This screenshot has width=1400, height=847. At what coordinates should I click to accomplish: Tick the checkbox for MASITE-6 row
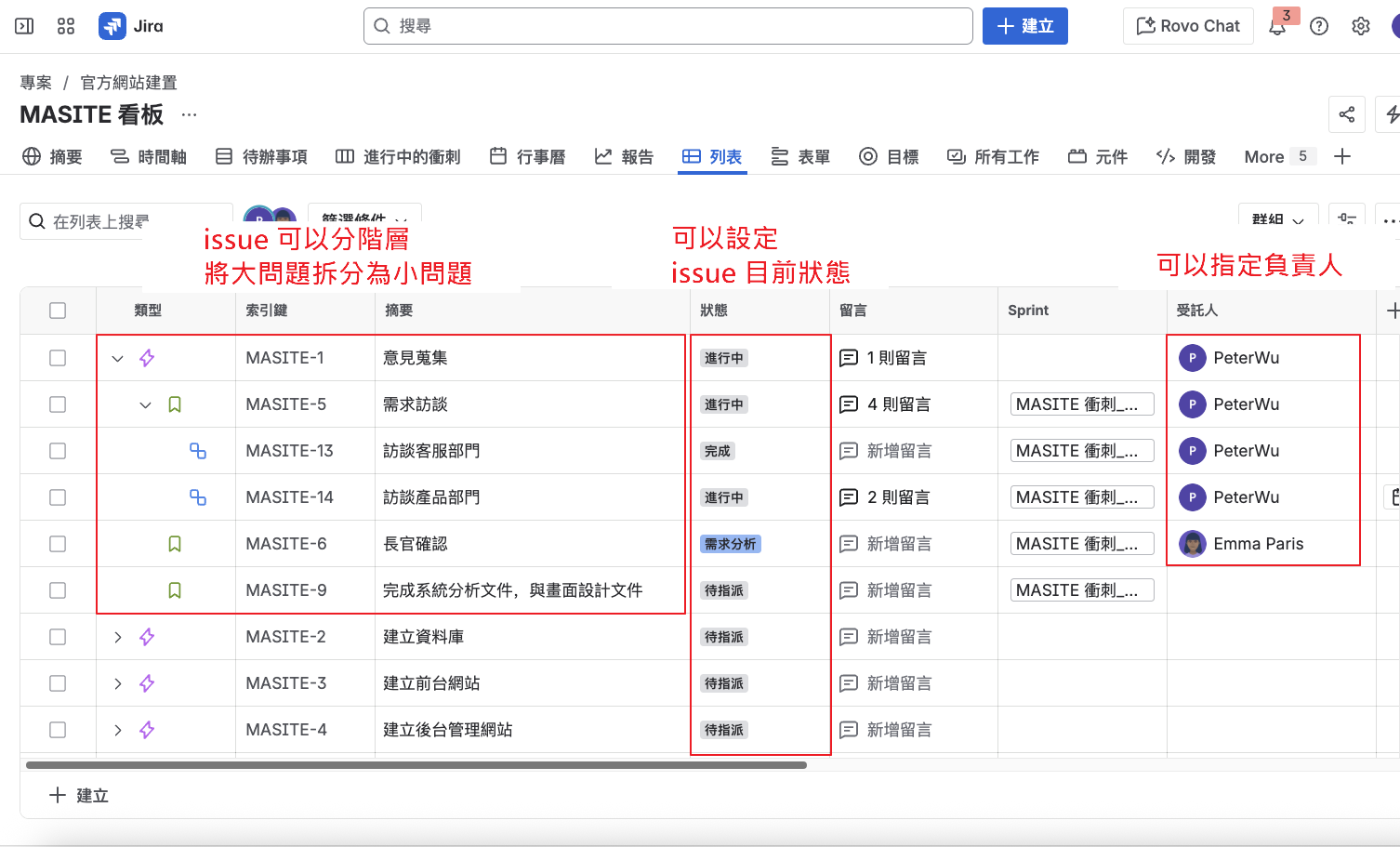click(58, 544)
